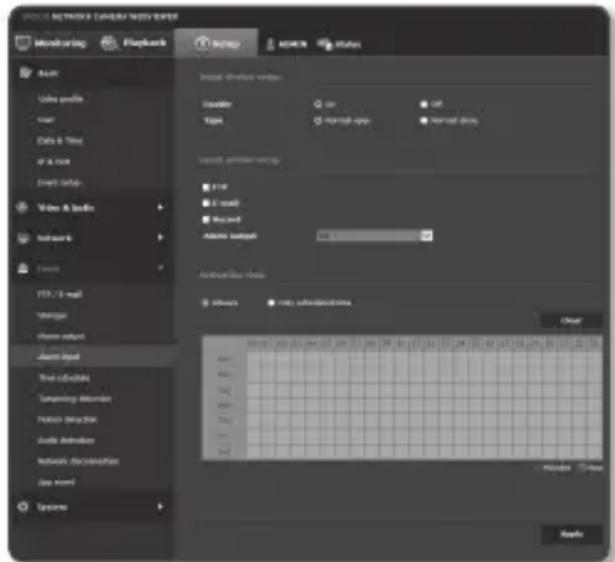Viewport: 615px width, 562px height.
Task: Open FTP / E-mail settings
Action: click(x=60, y=294)
